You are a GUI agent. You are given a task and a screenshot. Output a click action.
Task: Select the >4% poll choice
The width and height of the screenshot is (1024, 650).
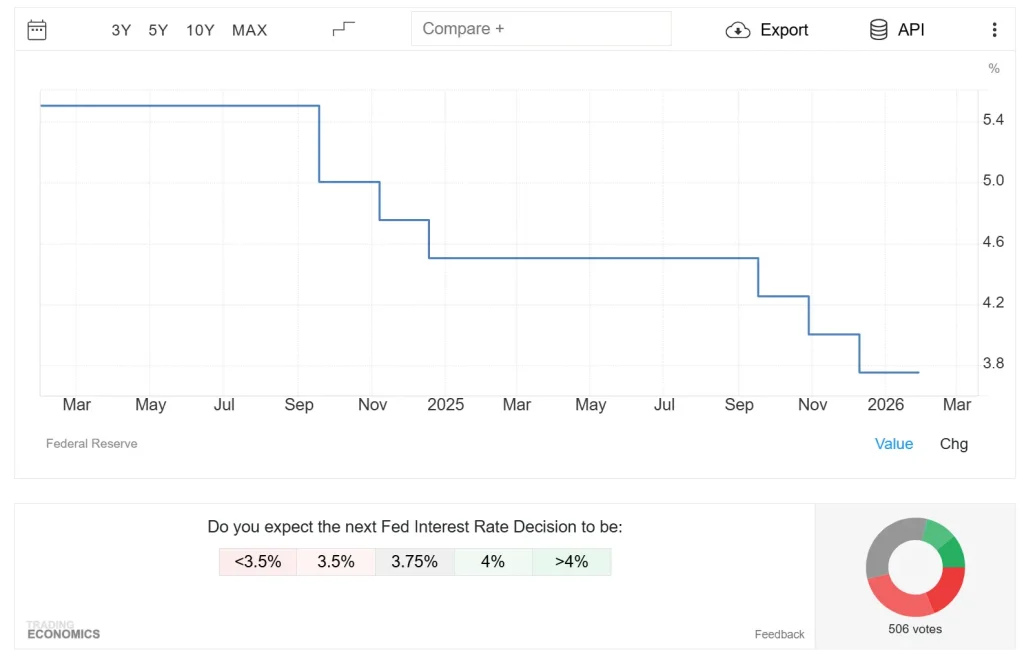(x=571, y=562)
